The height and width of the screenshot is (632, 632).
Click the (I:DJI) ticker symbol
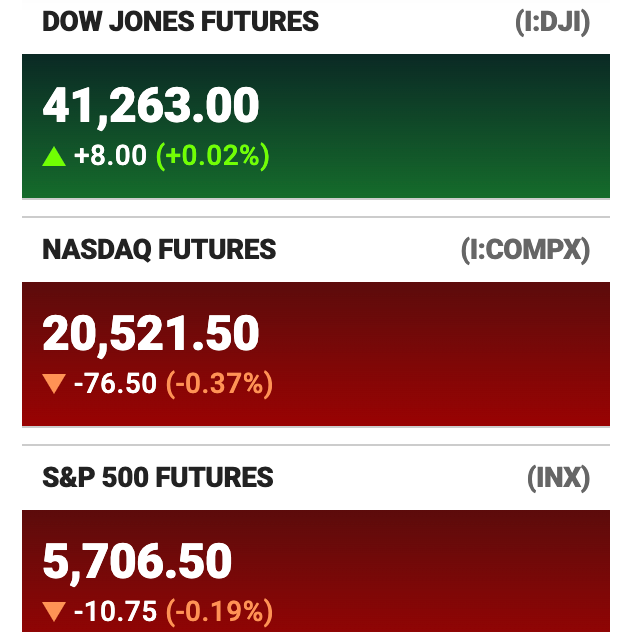tap(553, 22)
